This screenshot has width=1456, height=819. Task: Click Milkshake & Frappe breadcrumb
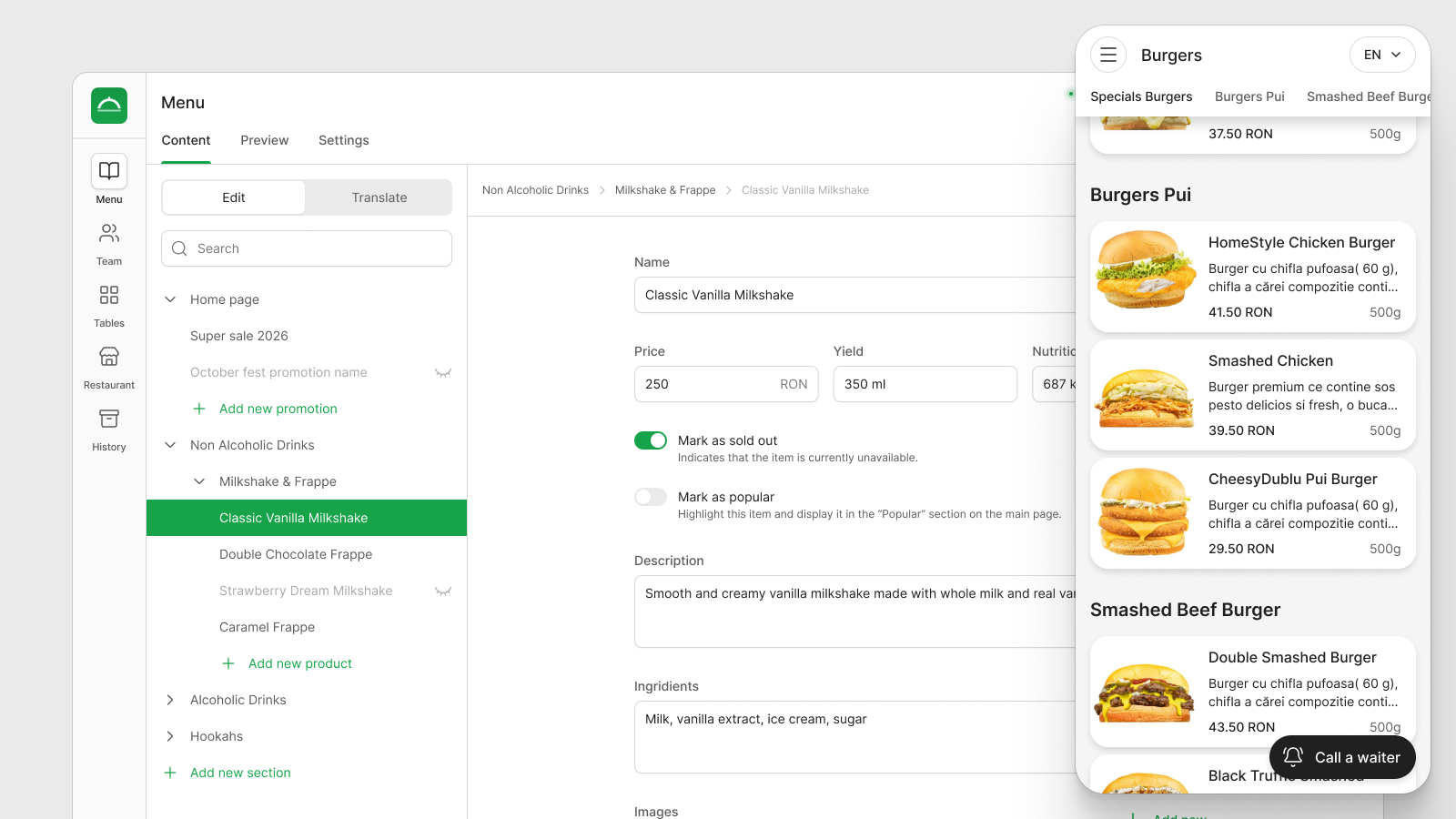(x=665, y=190)
